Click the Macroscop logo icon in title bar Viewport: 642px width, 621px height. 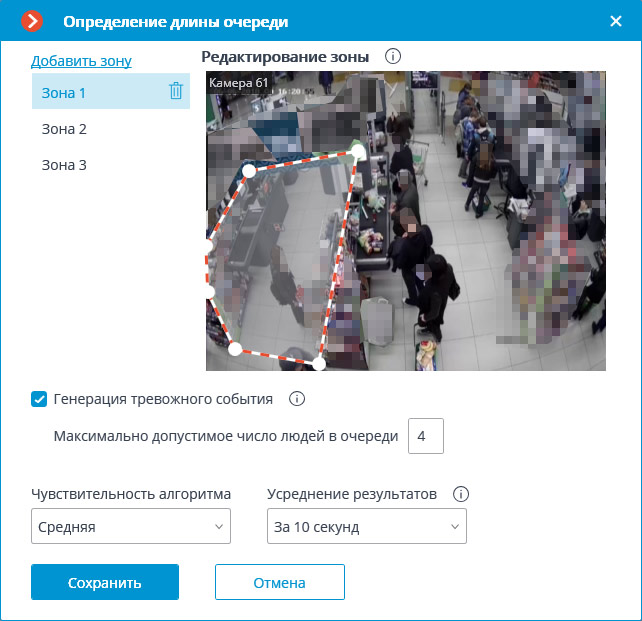(33, 21)
